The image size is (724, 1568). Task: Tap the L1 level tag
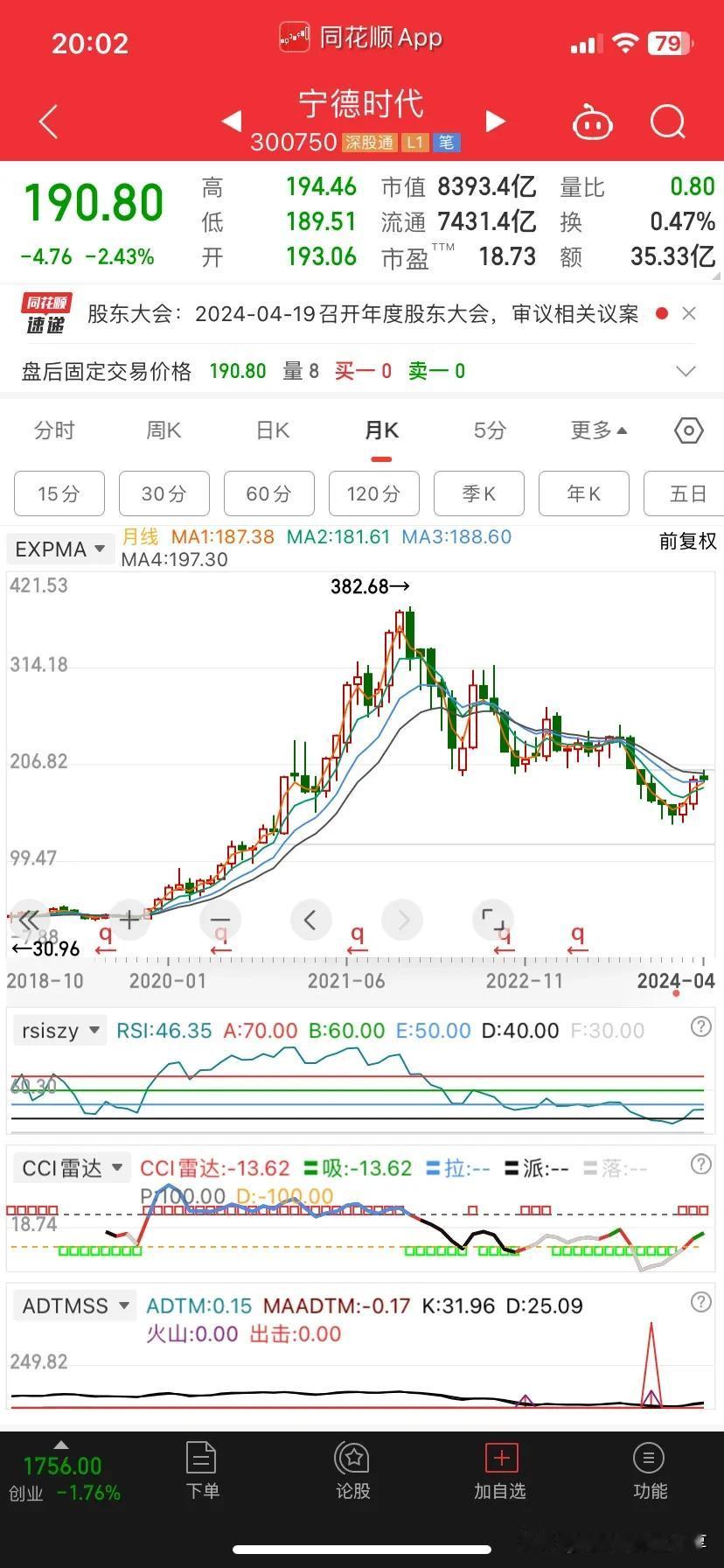pyautogui.click(x=415, y=143)
